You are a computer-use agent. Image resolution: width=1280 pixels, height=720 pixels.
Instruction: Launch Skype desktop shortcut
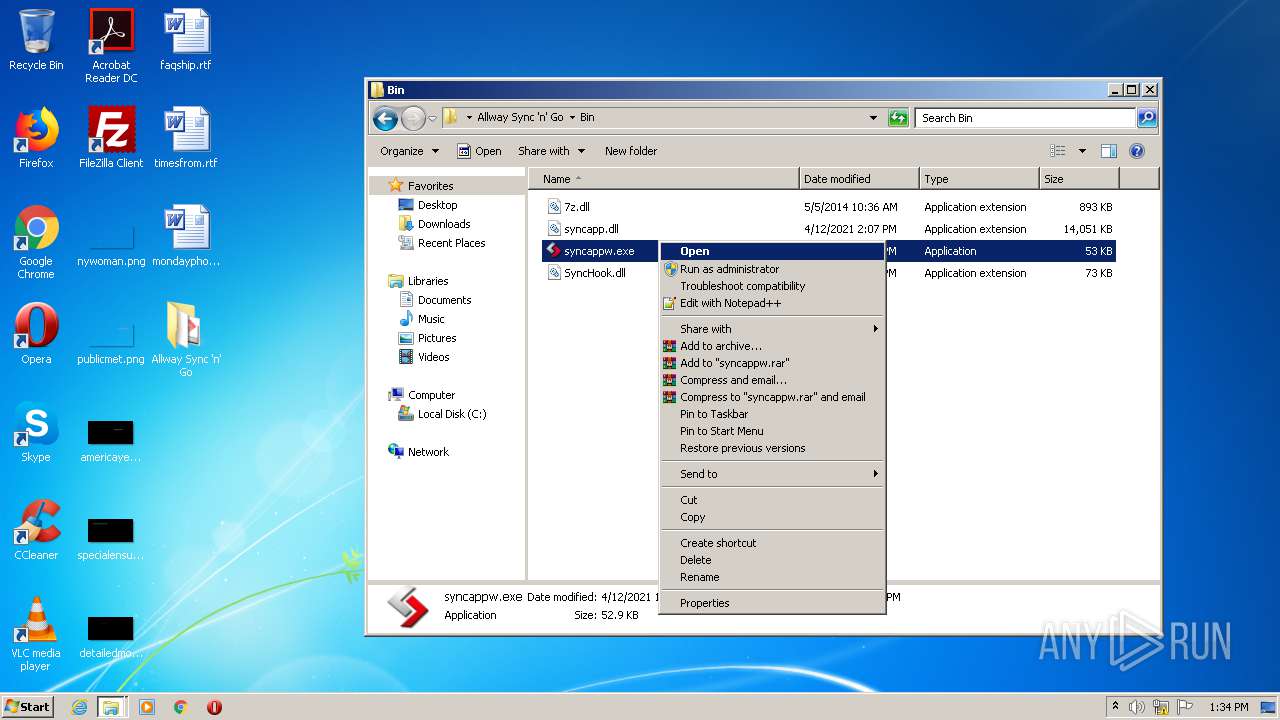pos(36,432)
